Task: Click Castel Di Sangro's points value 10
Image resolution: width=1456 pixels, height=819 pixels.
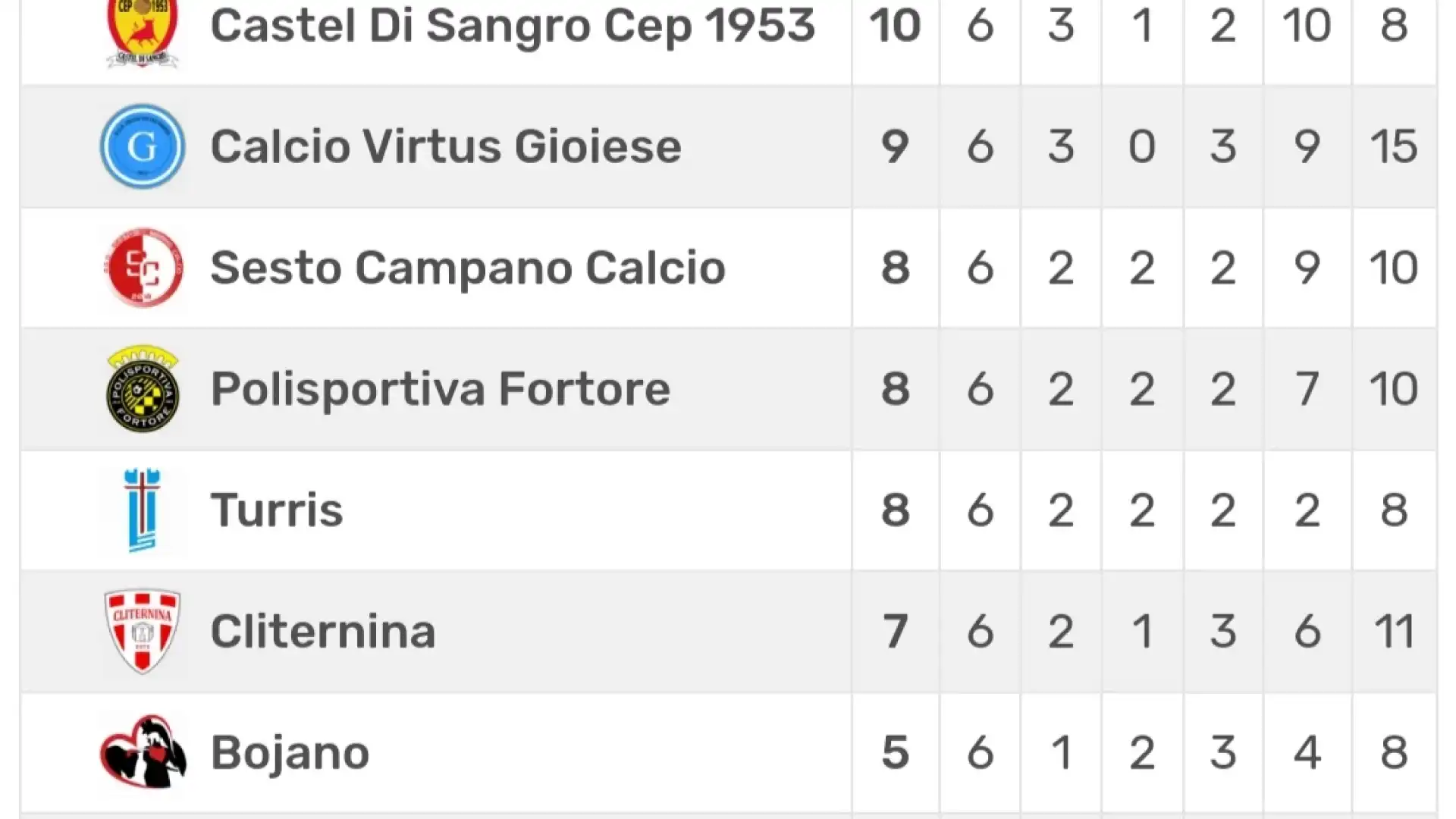Action: click(896, 25)
